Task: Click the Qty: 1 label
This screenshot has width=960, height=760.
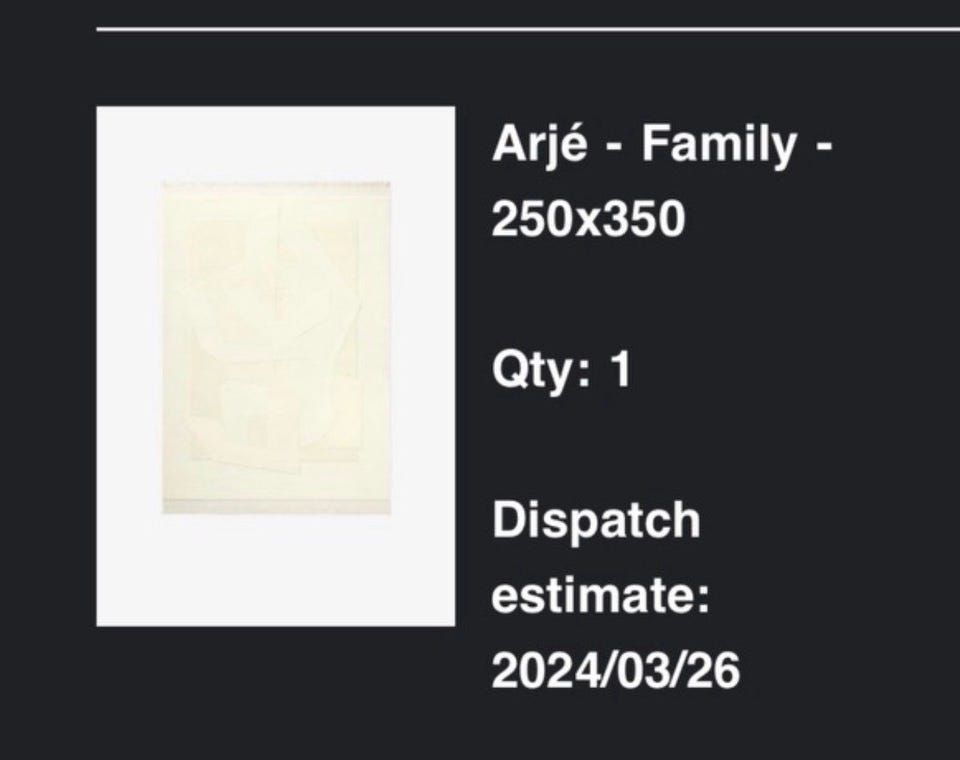Action: (562, 371)
